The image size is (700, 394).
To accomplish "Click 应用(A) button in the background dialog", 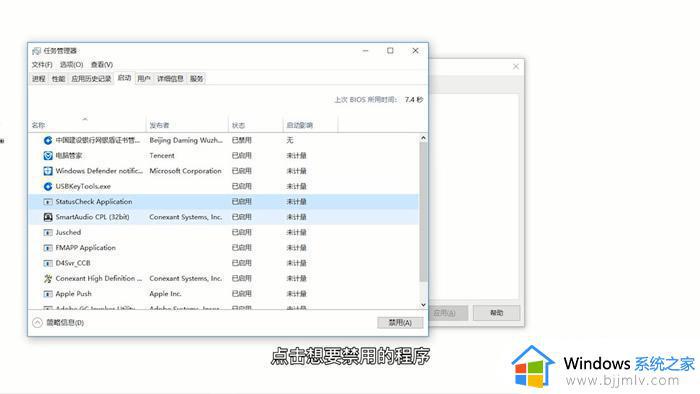I will point(445,312).
